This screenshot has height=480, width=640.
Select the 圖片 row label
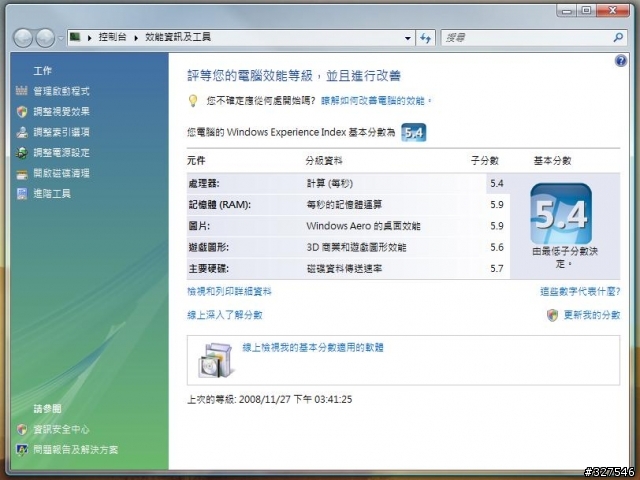click(x=199, y=226)
